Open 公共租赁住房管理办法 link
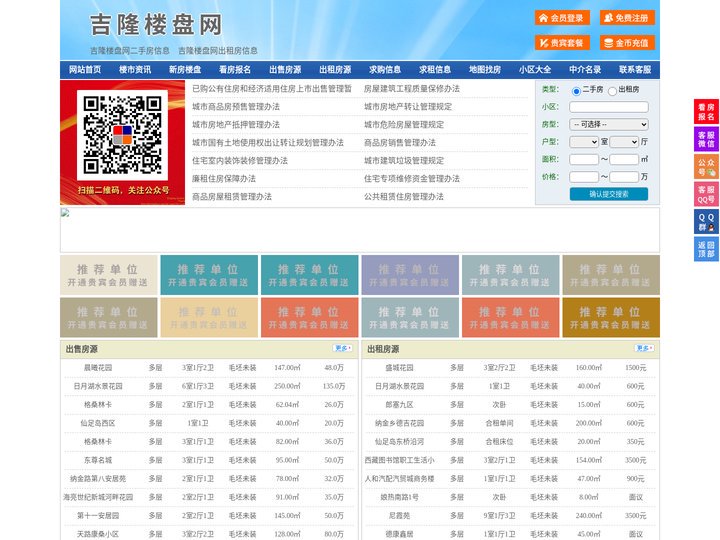 coord(404,197)
